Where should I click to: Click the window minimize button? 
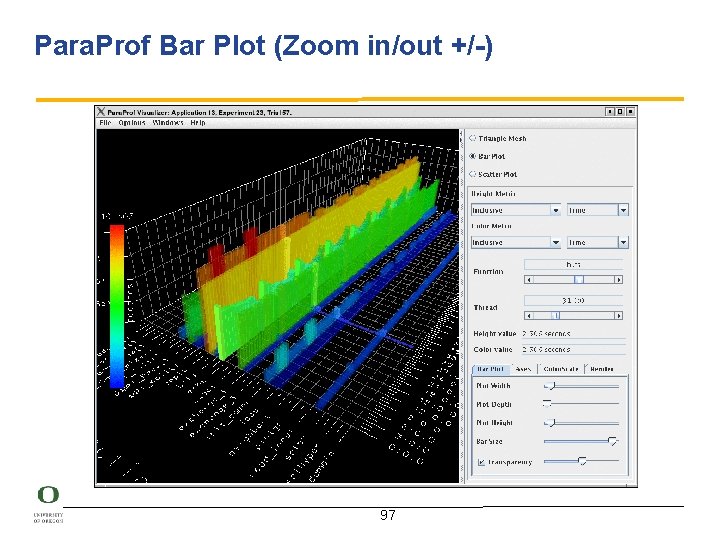610,112
